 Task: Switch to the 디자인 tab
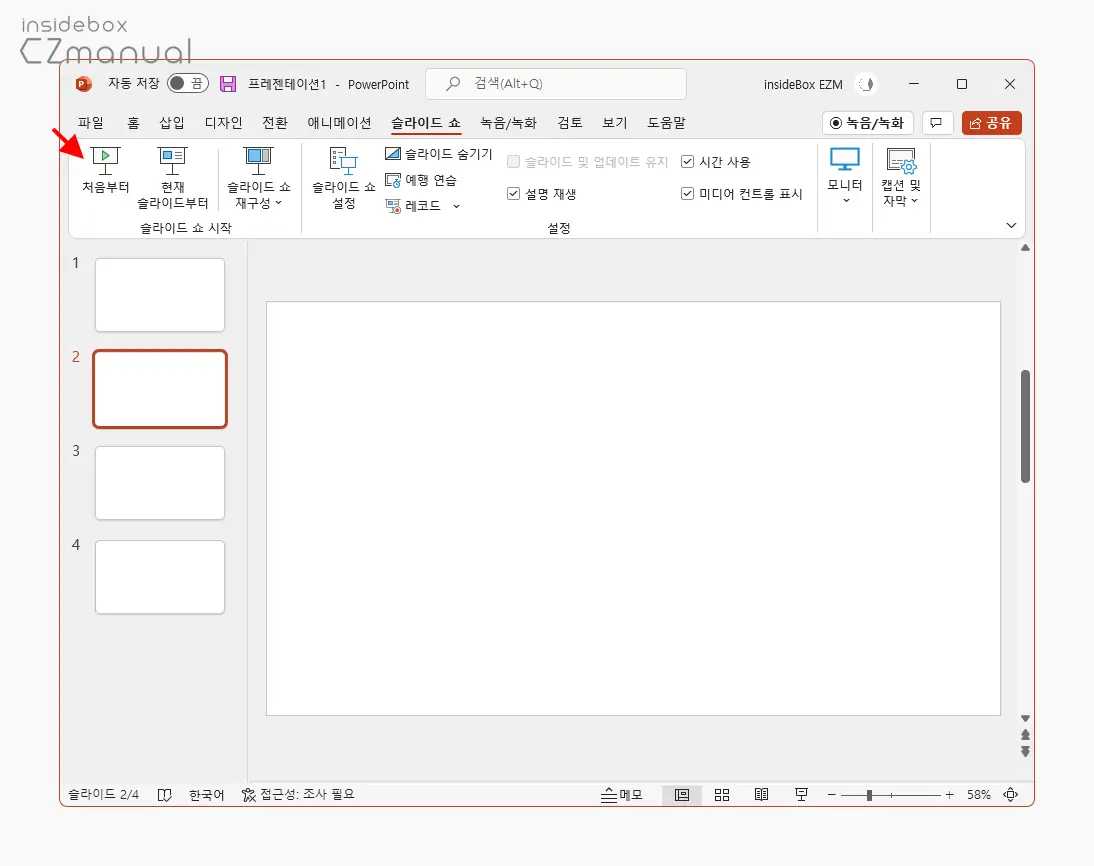(x=223, y=123)
